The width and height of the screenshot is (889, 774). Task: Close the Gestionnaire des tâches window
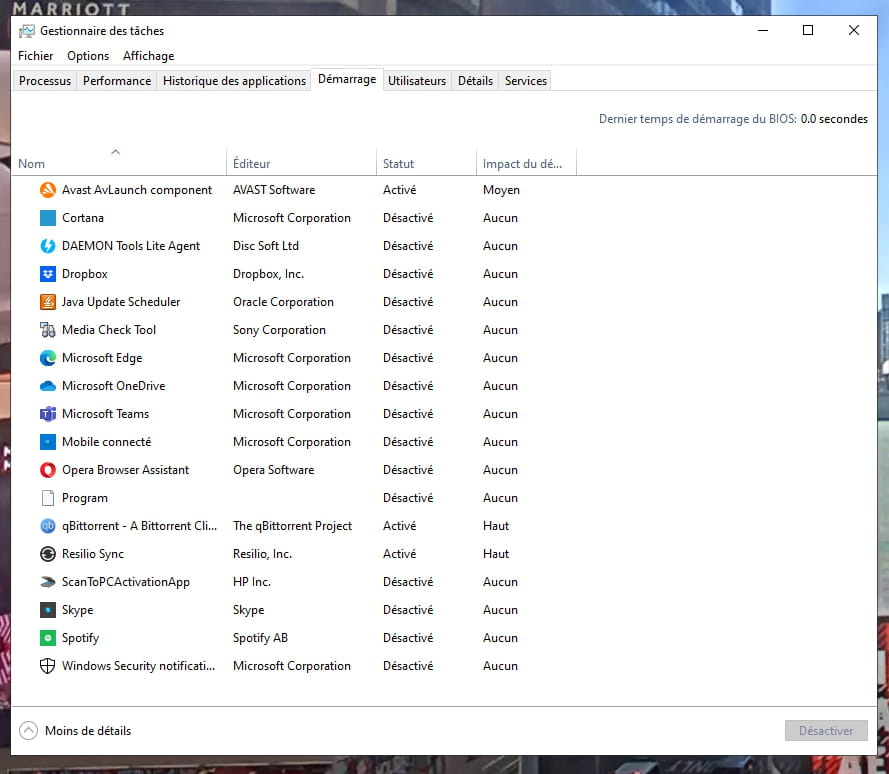[854, 31]
